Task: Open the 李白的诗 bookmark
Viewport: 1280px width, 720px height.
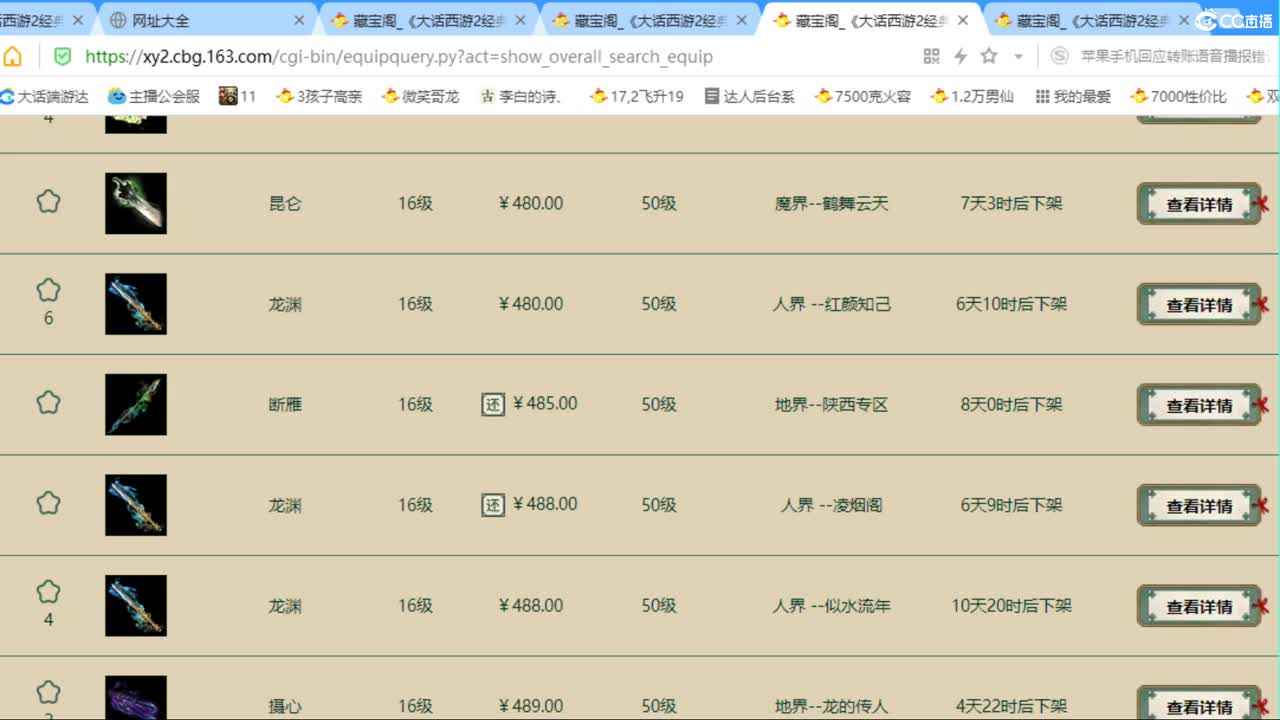Action: [521, 96]
